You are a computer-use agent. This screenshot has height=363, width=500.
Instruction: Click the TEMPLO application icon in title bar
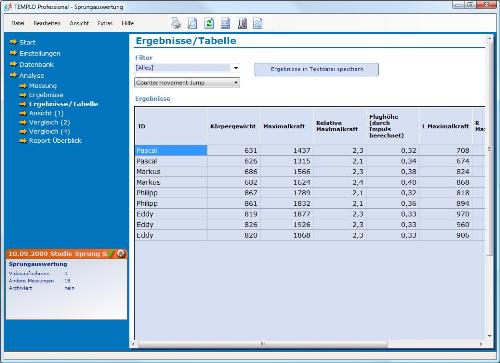click(x=8, y=7)
